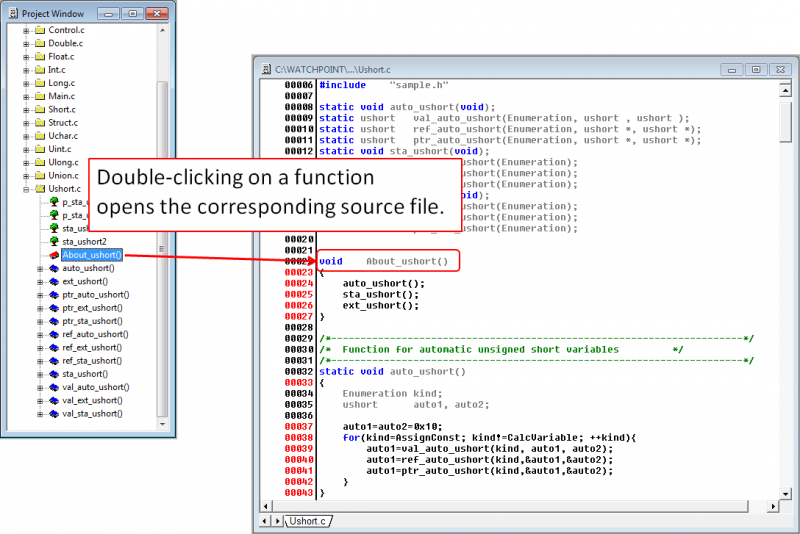Click the Project Window scroll down arrow
Image resolution: width=800 pixels, height=534 pixels.
point(162,424)
